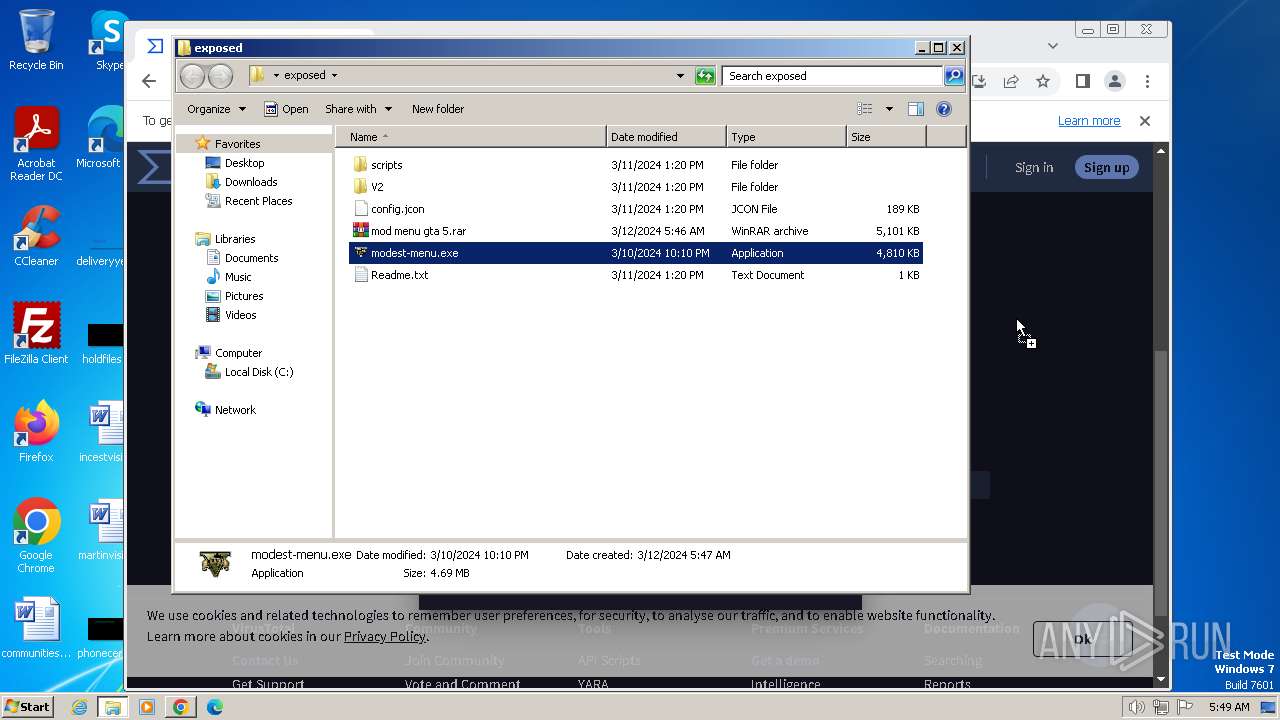This screenshot has width=1280, height=720.
Task: Open address bar history dropdown arrow
Action: click(x=680, y=76)
